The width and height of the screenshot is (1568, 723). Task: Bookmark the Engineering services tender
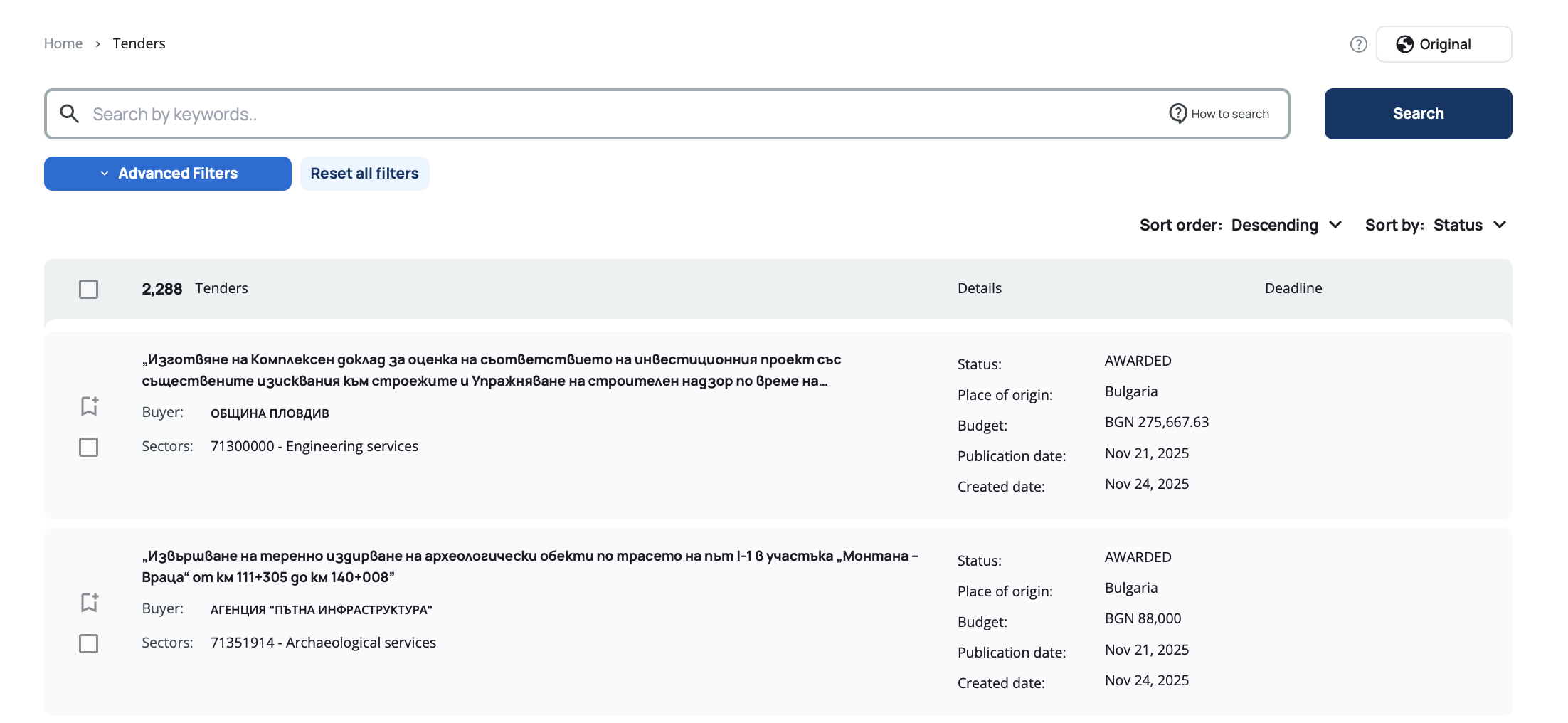(x=89, y=406)
